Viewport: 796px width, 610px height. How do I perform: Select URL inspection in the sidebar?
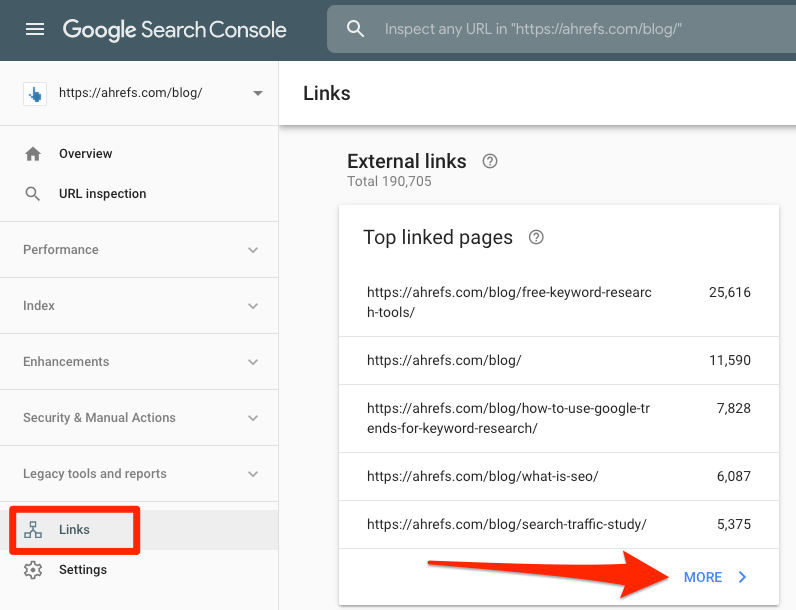[x=102, y=194]
